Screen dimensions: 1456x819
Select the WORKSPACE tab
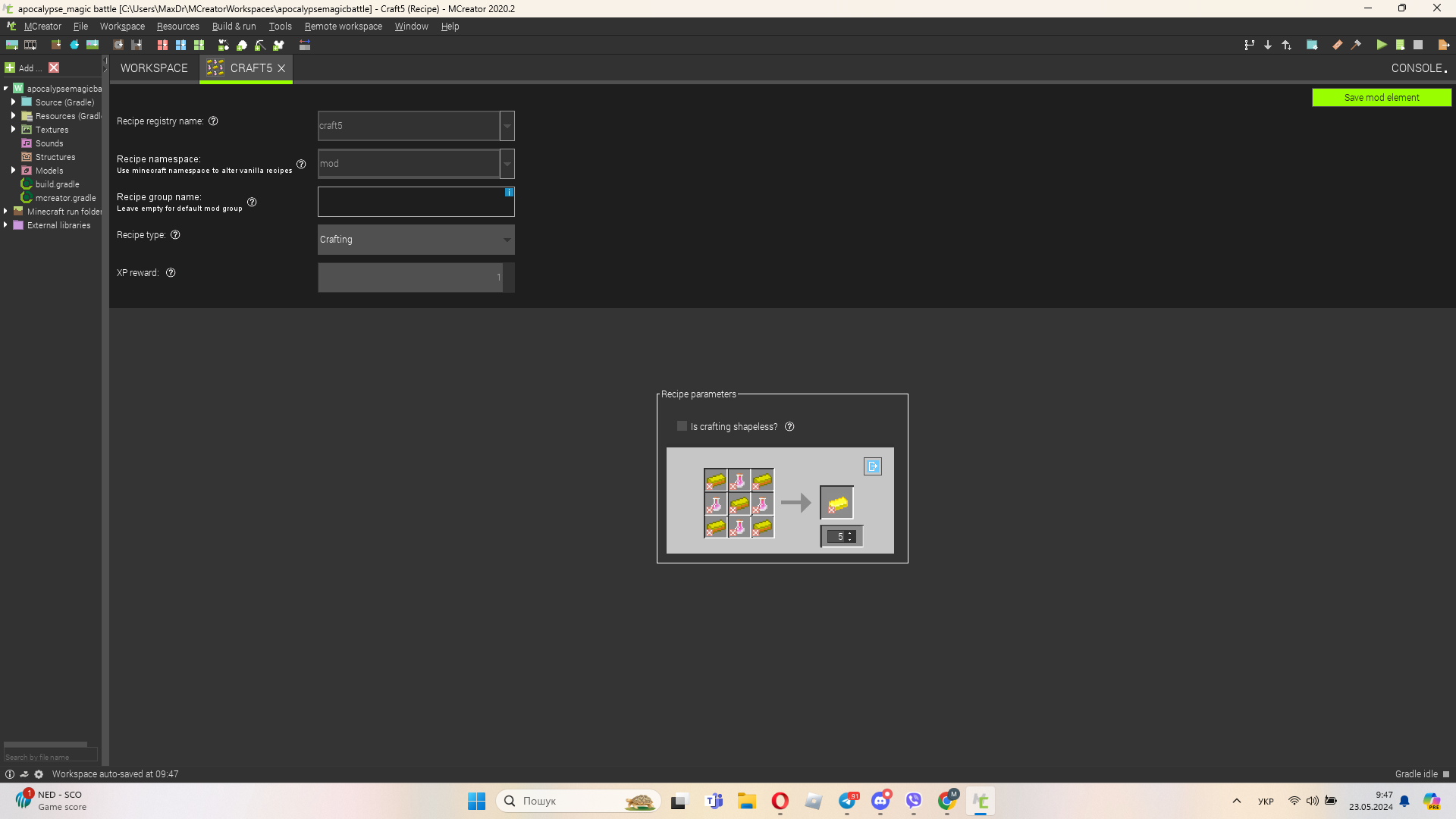coord(153,68)
